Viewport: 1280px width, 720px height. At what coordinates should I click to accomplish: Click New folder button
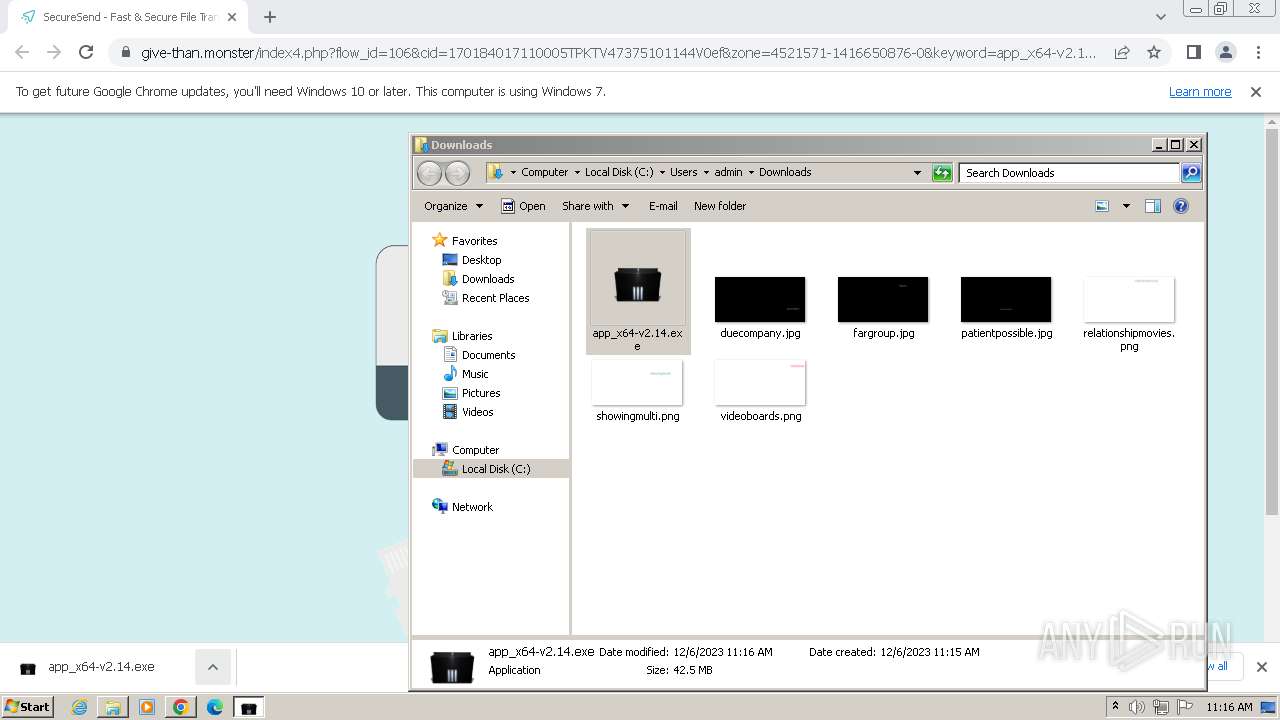pos(720,206)
